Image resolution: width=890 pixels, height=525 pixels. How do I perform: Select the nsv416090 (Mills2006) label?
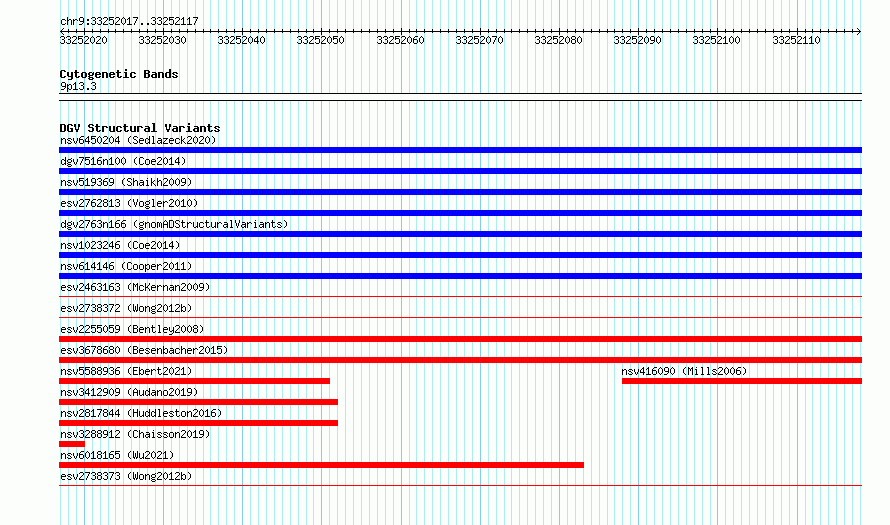pyautogui.click(x=684, y=371)
